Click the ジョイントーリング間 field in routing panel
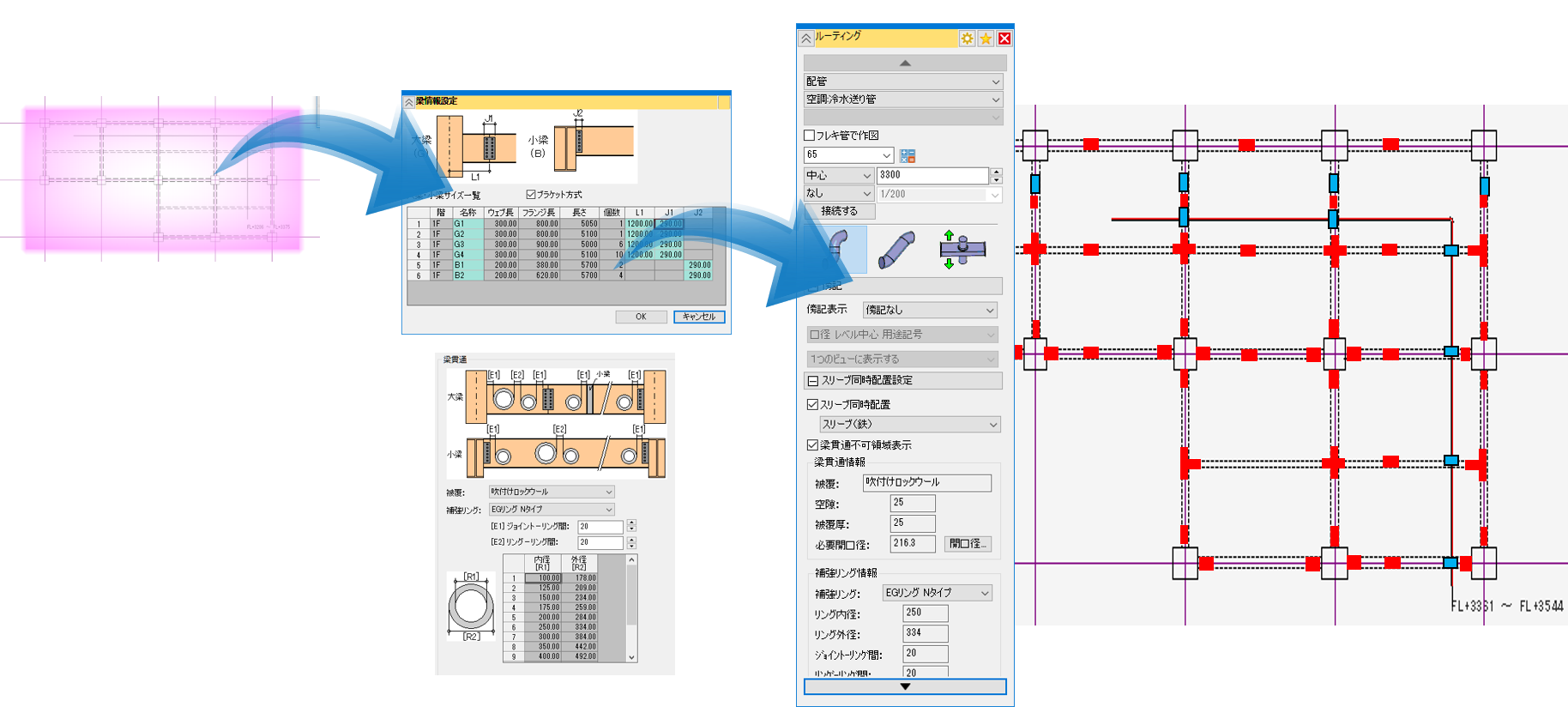This screenshot has height=707, width=1568. point(925,654)
